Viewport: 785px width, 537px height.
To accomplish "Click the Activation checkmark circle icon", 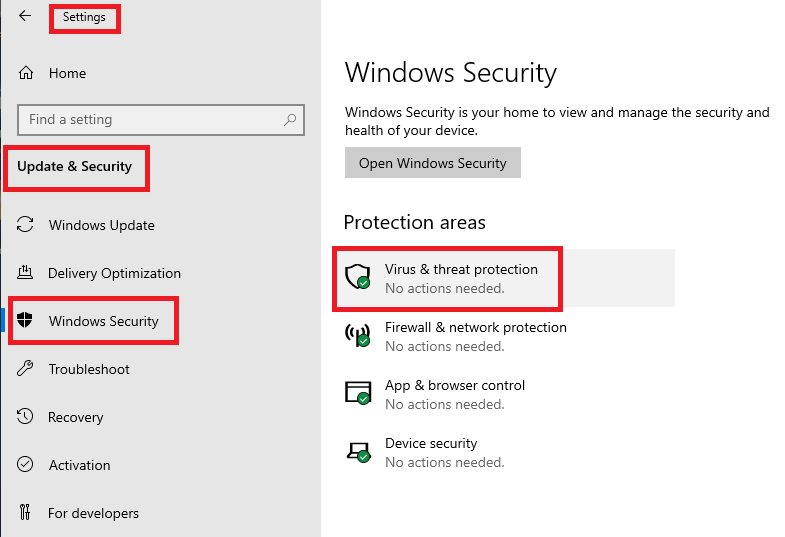I will (x=27, y=465).
